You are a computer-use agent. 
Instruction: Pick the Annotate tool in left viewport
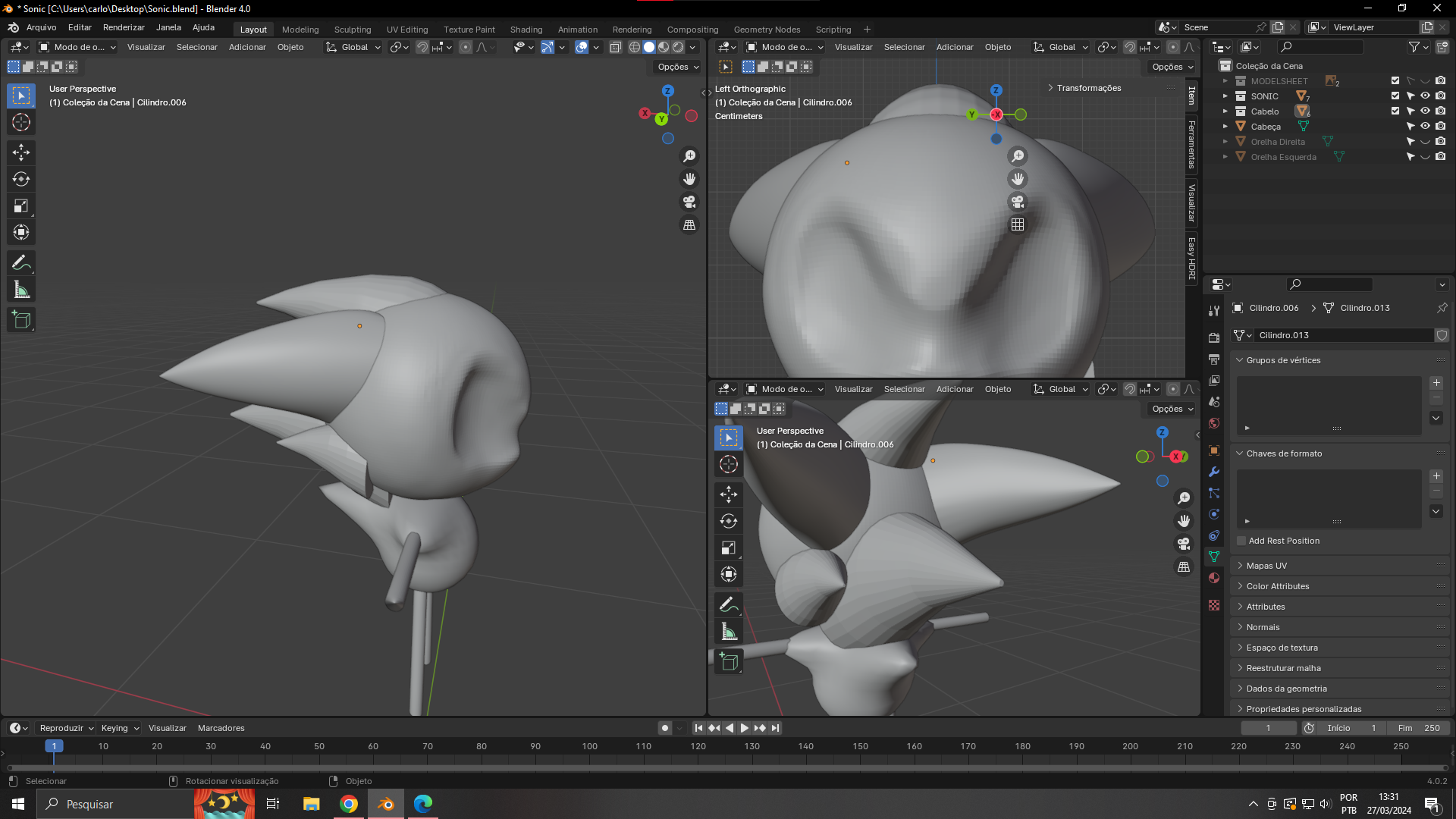click(x=21, y=263)
